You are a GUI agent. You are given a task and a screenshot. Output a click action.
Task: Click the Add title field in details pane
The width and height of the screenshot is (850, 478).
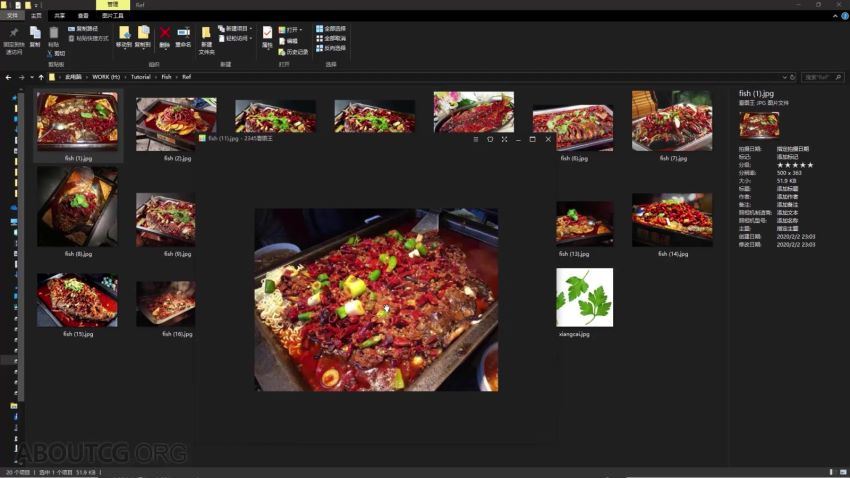(788, 189)
